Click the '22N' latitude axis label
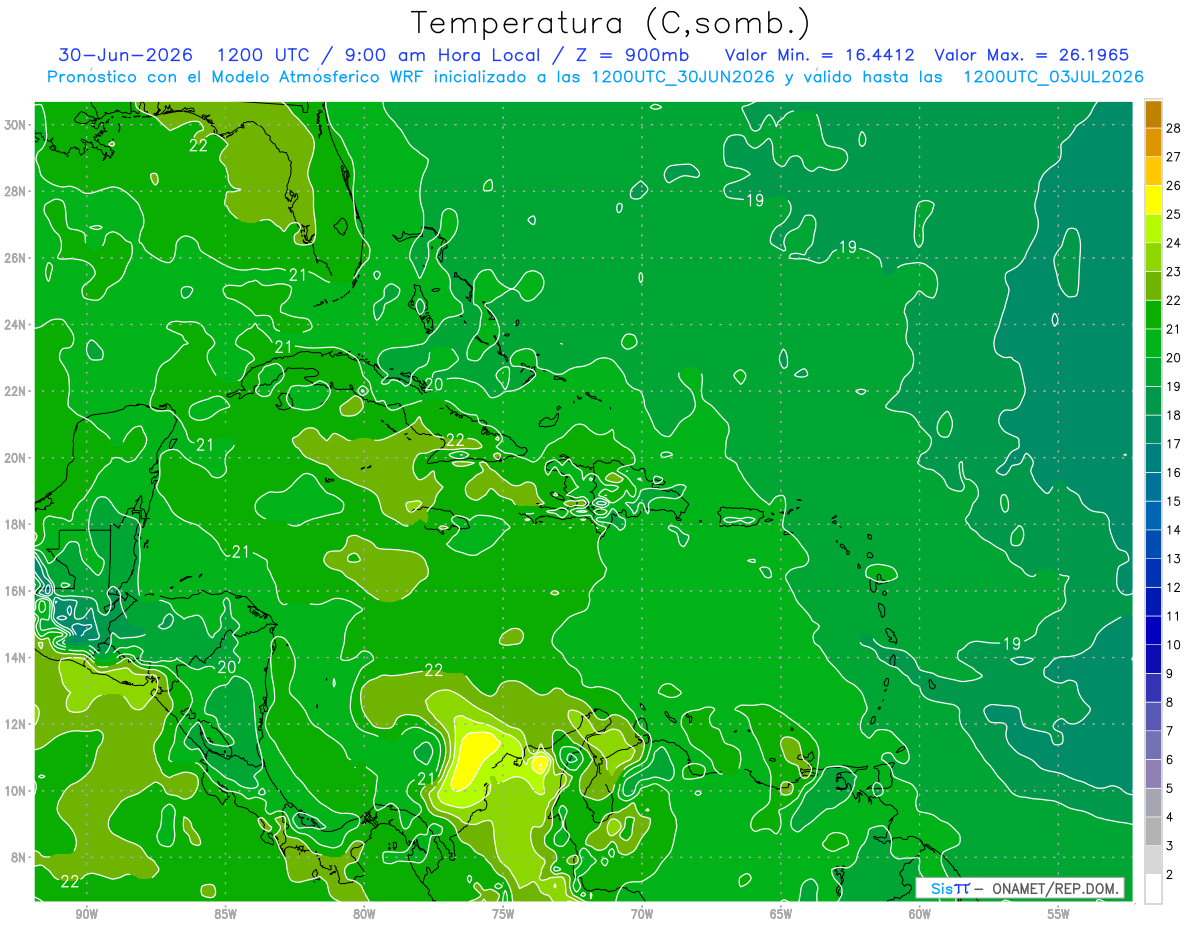This screenshot has height=927, width=1200. [16, 391]
